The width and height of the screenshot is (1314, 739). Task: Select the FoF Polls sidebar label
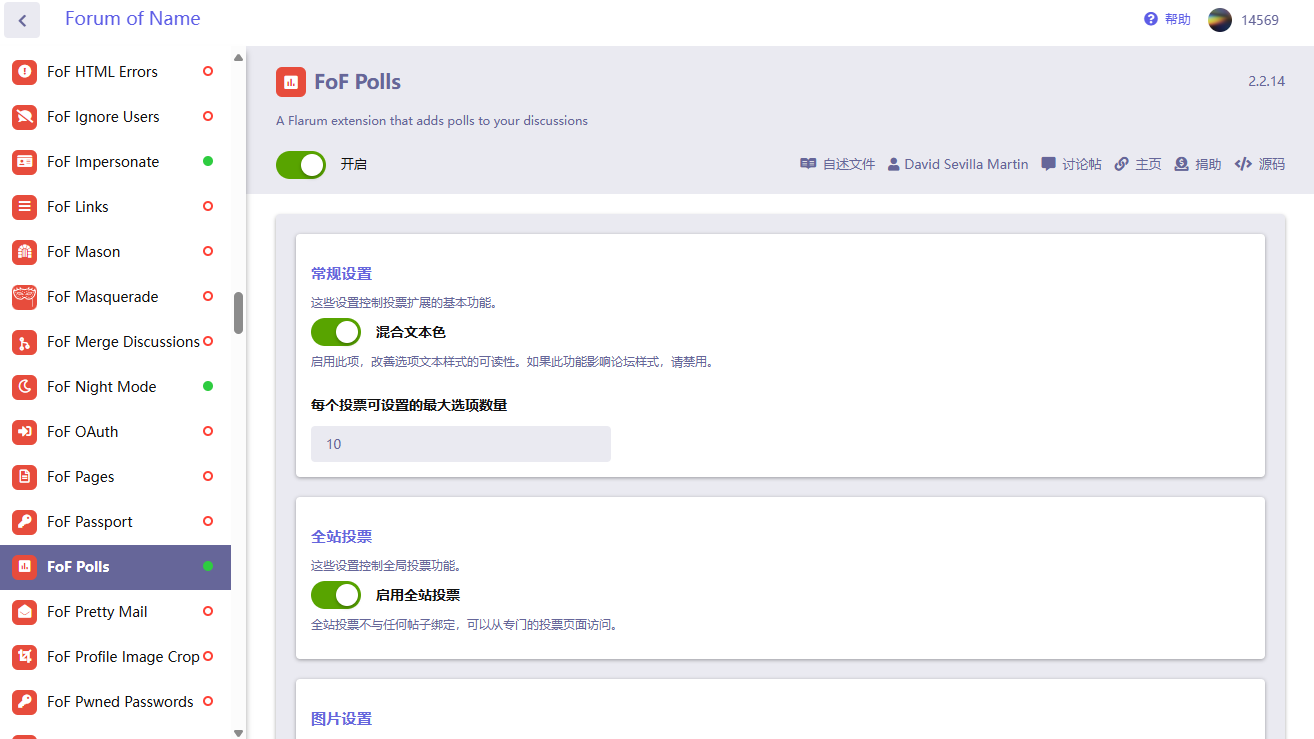(78, 567)
